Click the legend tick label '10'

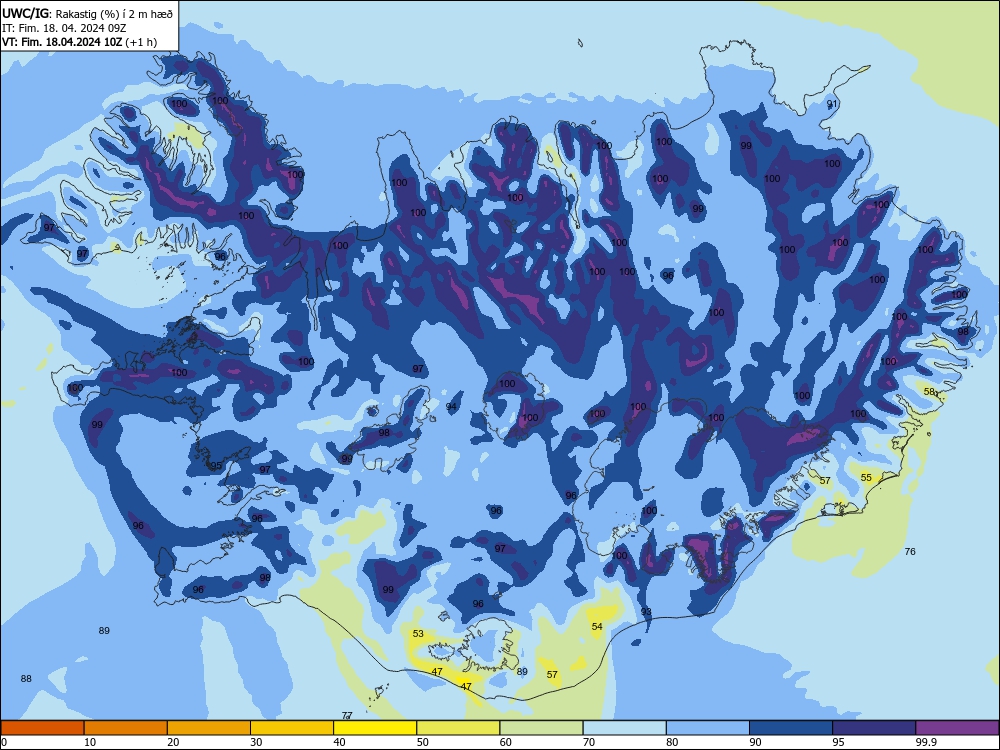(x=90, y=742)
